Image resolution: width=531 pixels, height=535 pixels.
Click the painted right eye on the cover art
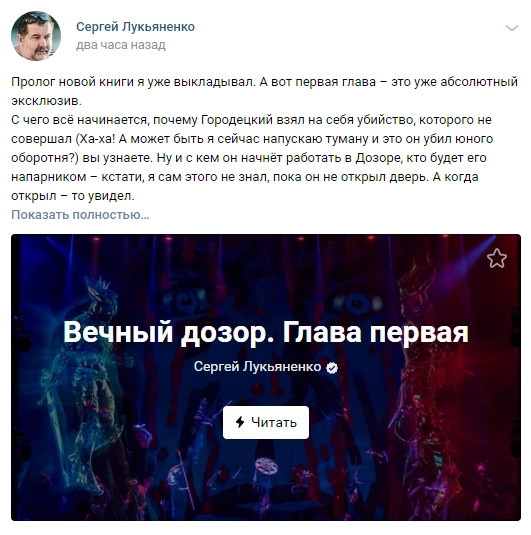[357, 302]
